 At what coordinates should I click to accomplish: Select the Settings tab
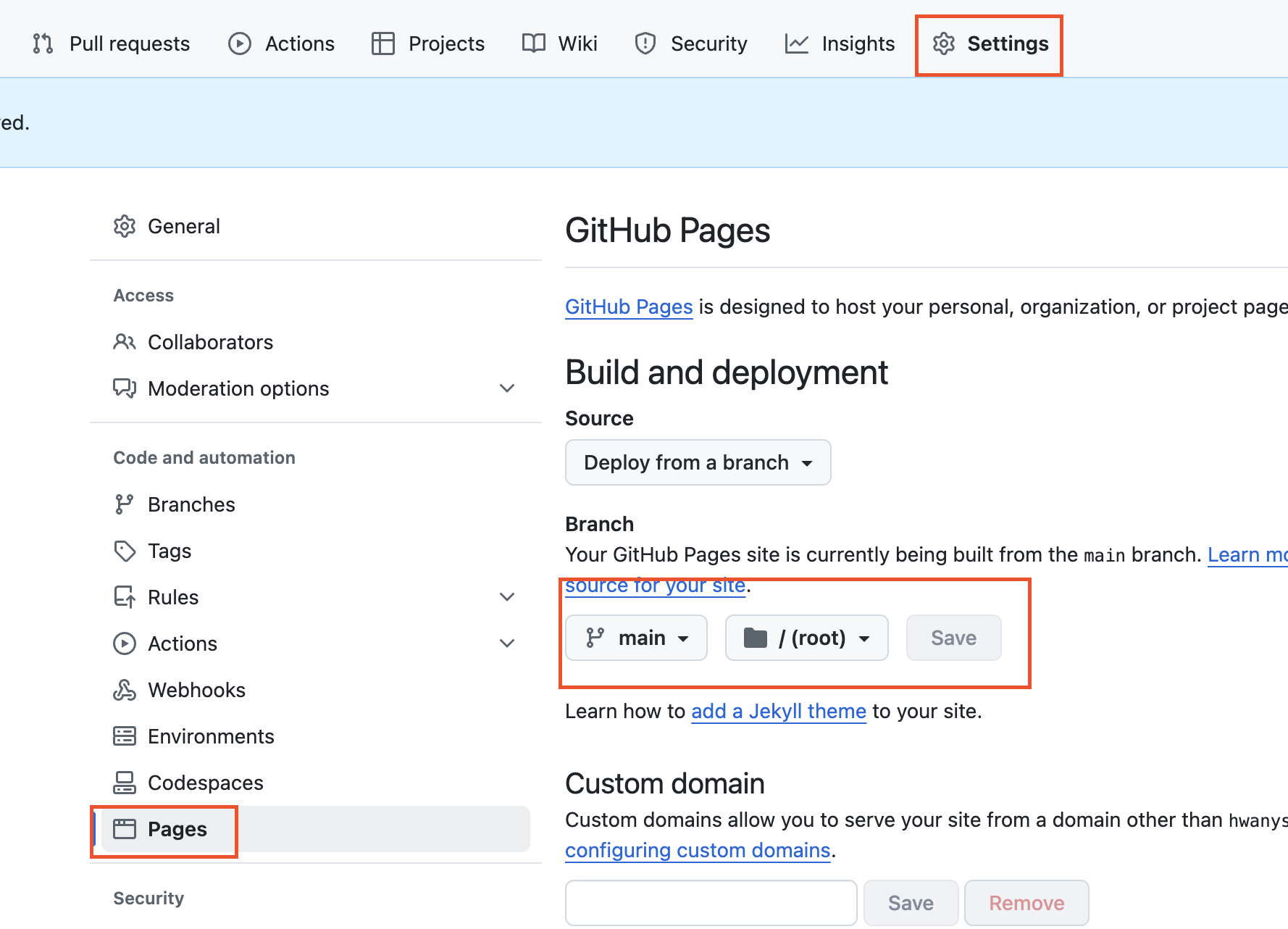(990, 43)
